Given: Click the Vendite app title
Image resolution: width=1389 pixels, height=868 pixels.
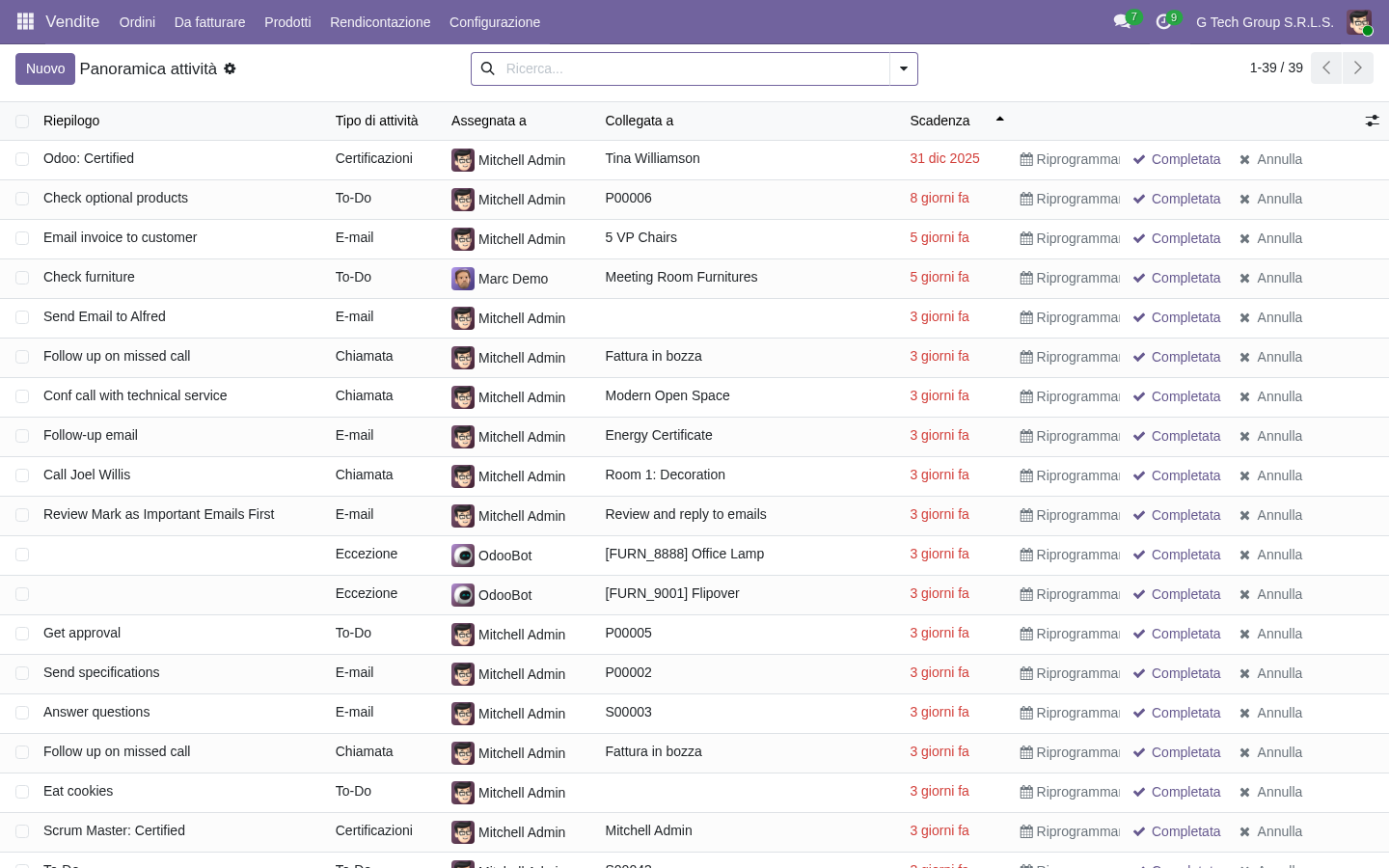Looking at the screenshot, I should (x=72, y=21).
